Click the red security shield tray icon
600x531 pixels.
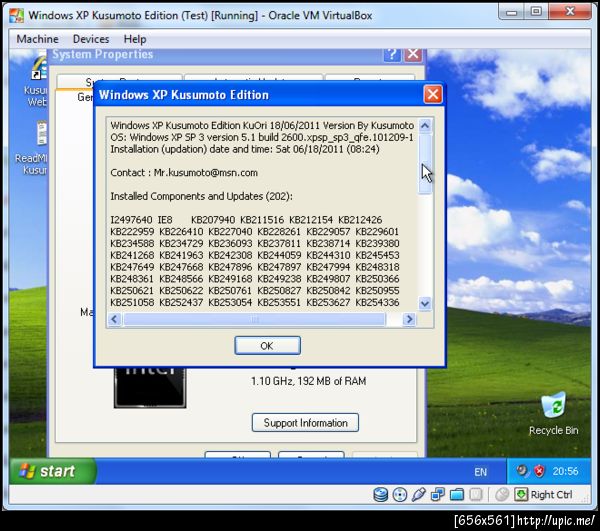539,471
